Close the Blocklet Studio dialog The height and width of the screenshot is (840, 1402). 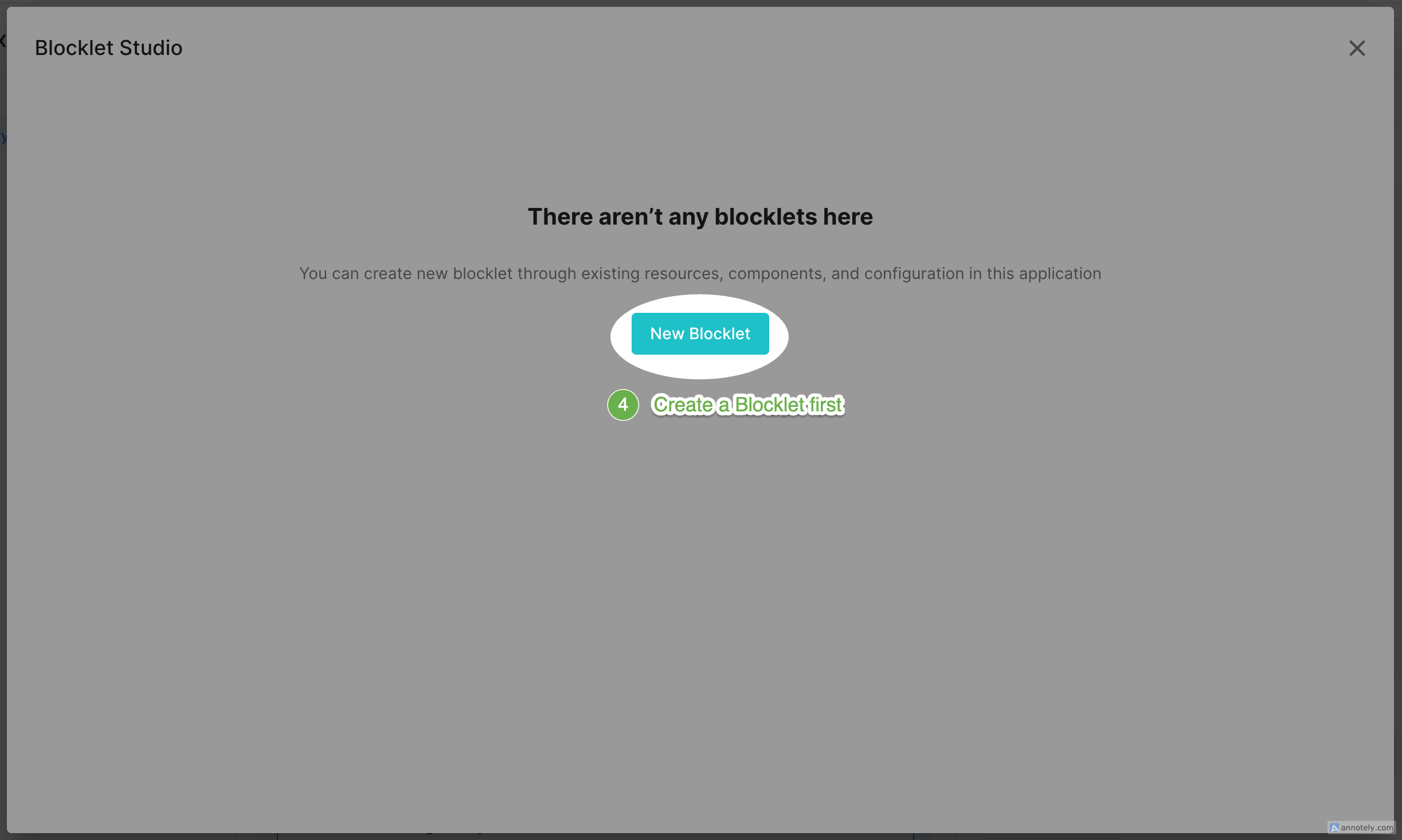coord(1357,48)
